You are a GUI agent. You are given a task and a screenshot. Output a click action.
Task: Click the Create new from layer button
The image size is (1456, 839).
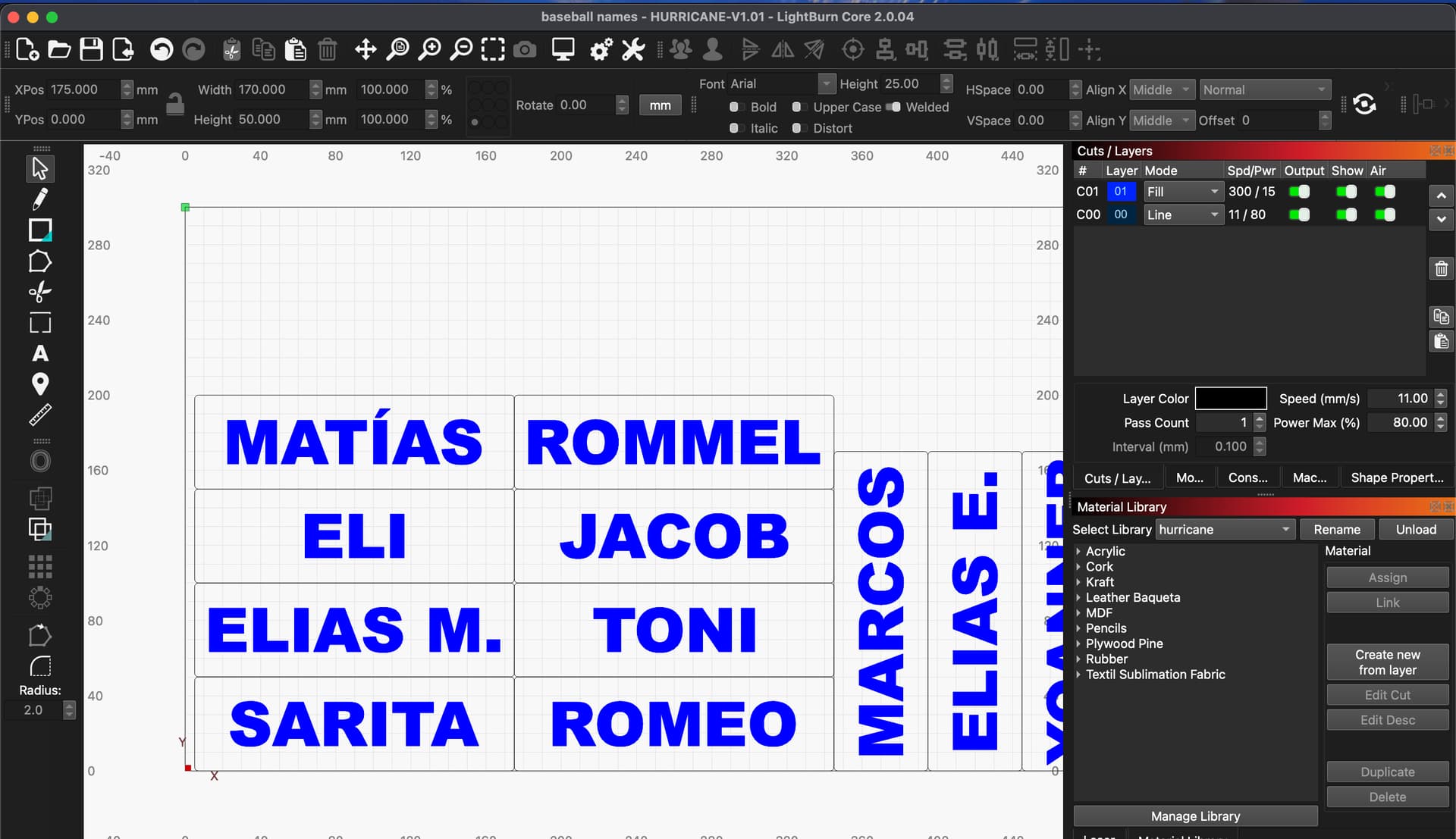(x=1387, y=662)
